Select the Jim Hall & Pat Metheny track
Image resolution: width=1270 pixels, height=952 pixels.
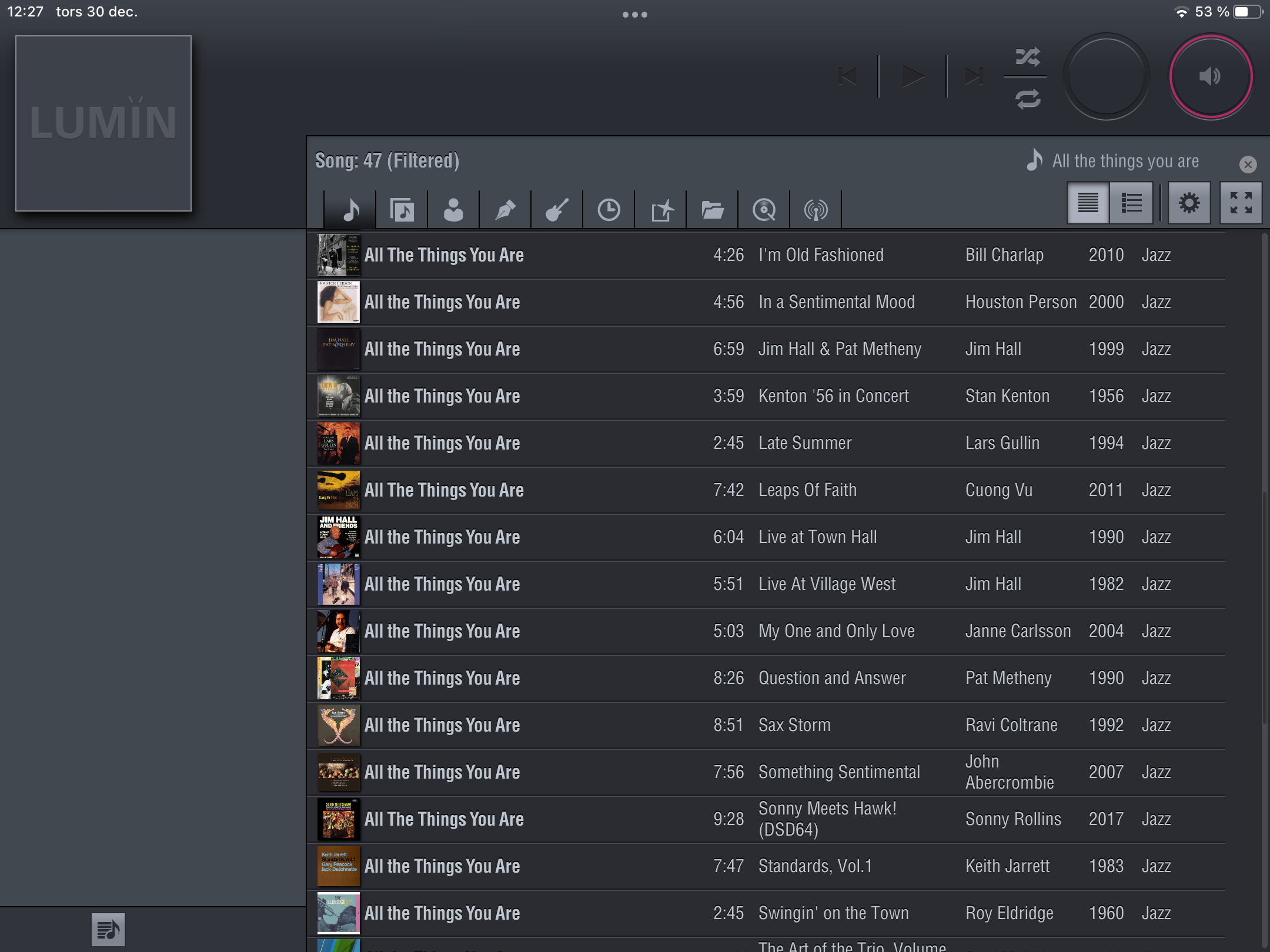(x=766, y=349)
